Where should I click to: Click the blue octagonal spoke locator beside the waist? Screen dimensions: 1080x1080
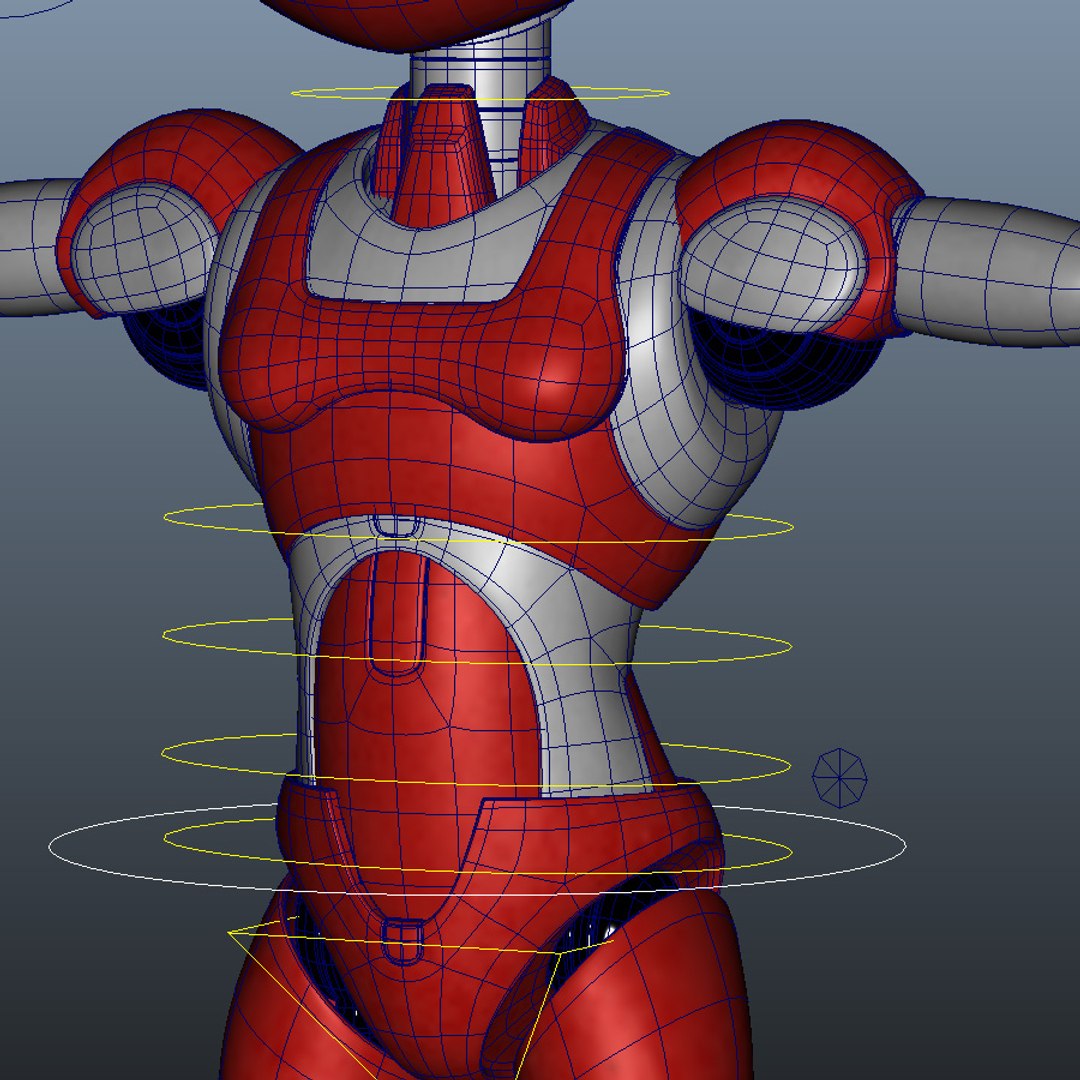pos(840,778)
